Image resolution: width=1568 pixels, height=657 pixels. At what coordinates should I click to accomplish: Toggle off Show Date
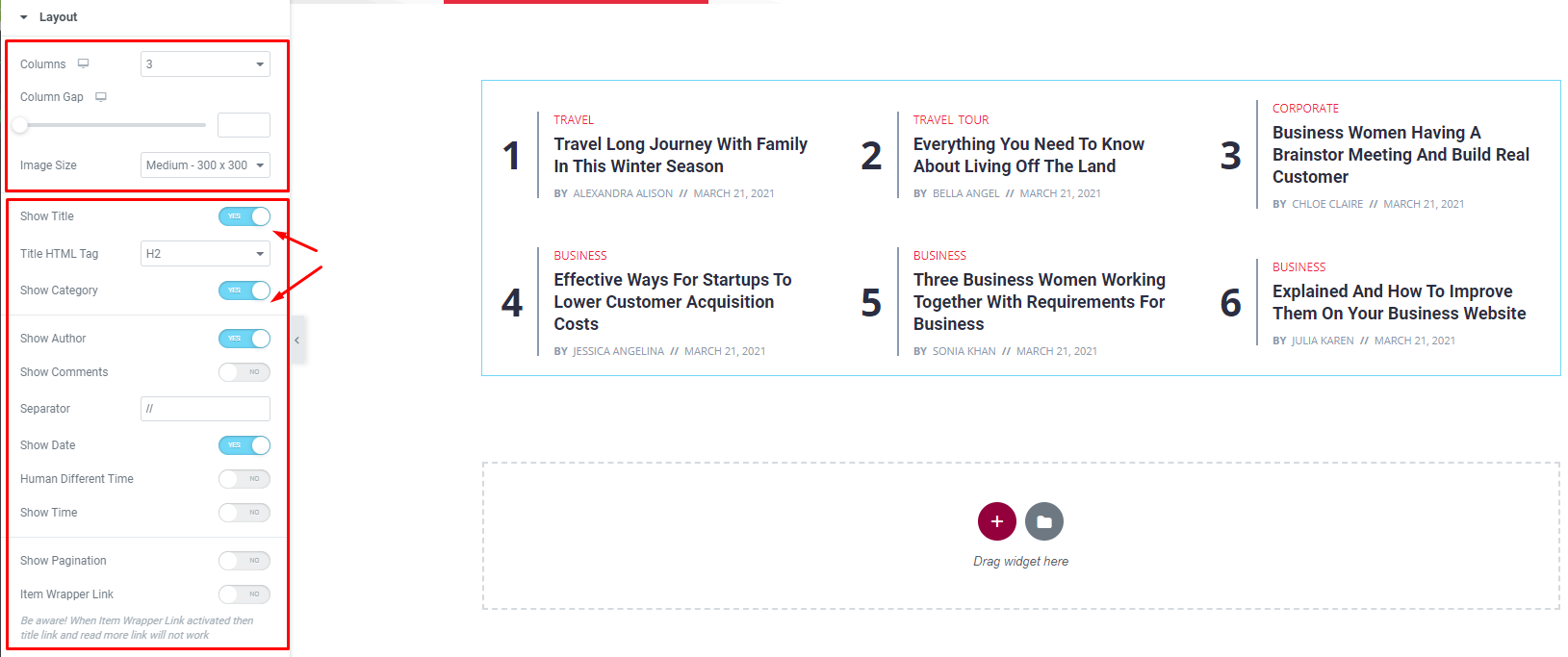[244, 444]
